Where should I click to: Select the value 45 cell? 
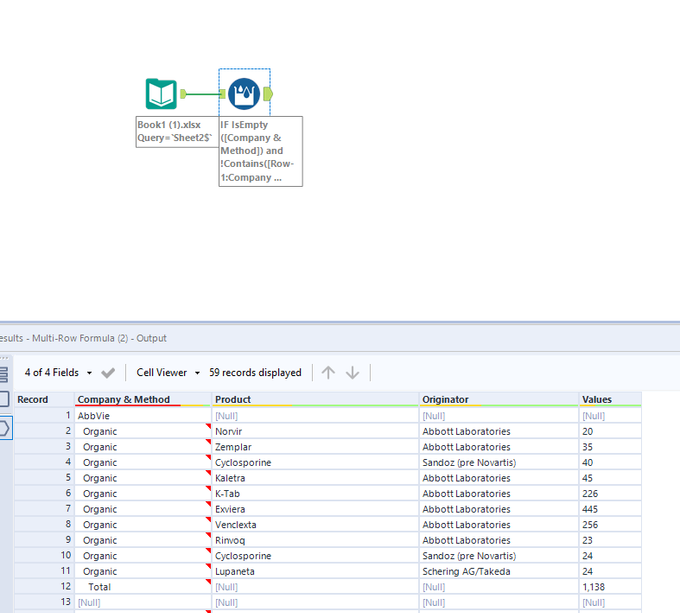610,478
